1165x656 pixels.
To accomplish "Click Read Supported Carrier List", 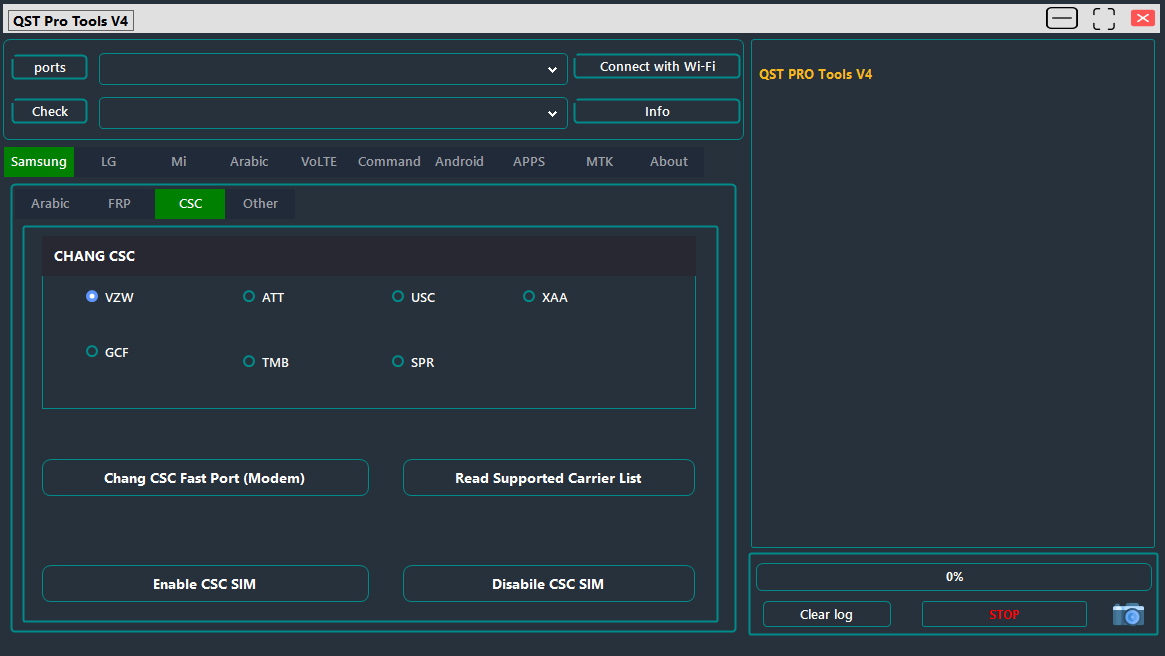I will [x=548, y=477].
